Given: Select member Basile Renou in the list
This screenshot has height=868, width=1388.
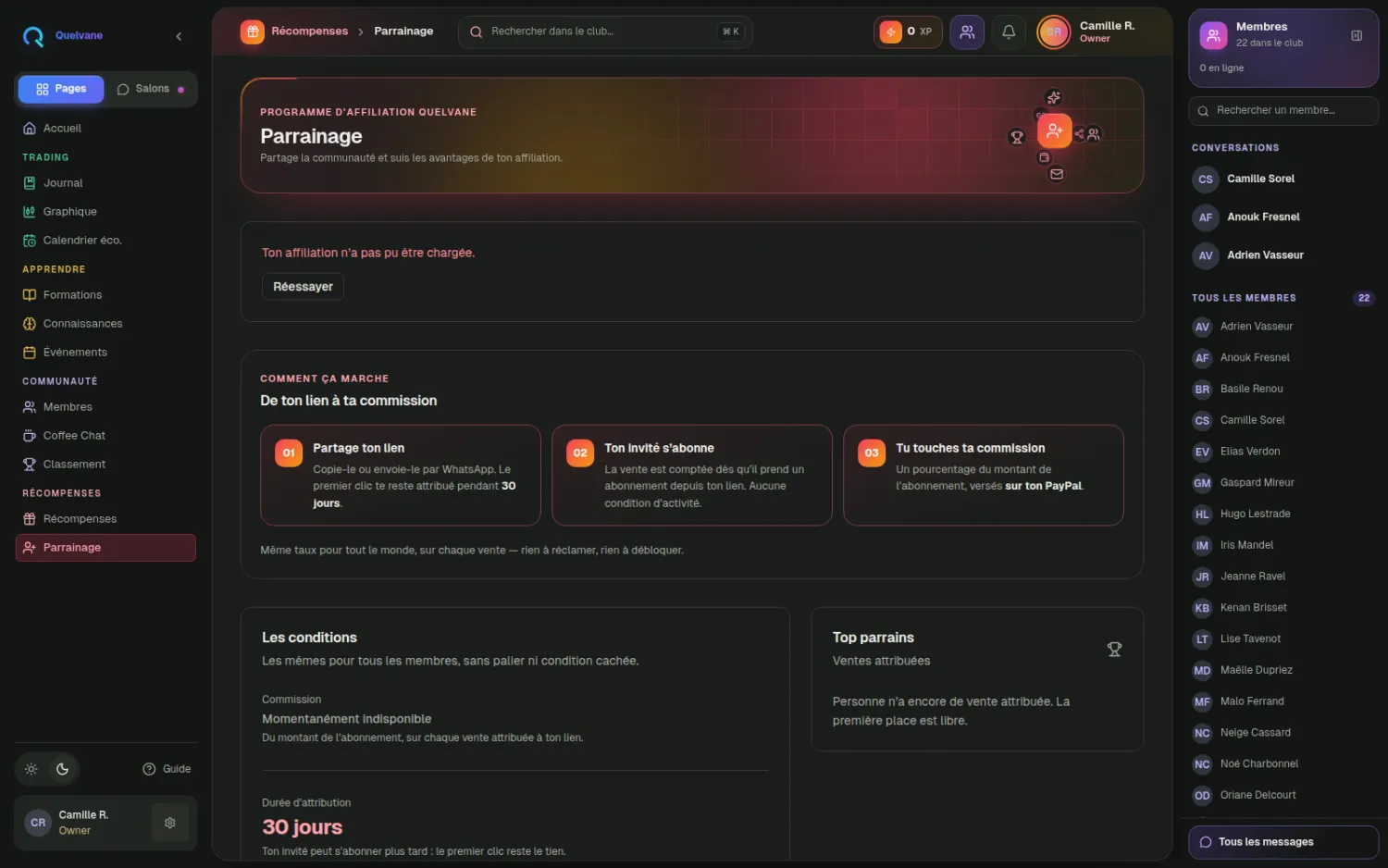Looking at the screenshot, I should [x=1283, y=390].
